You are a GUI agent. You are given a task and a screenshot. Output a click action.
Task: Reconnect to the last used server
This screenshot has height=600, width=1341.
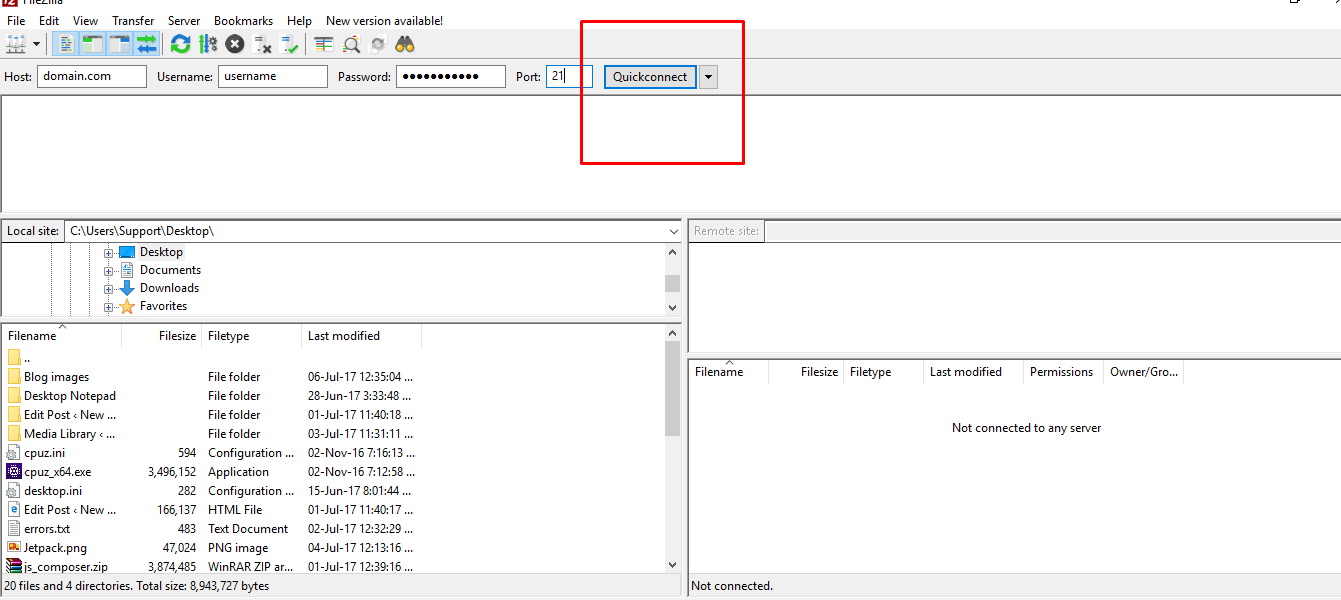(x=290, y=44)
